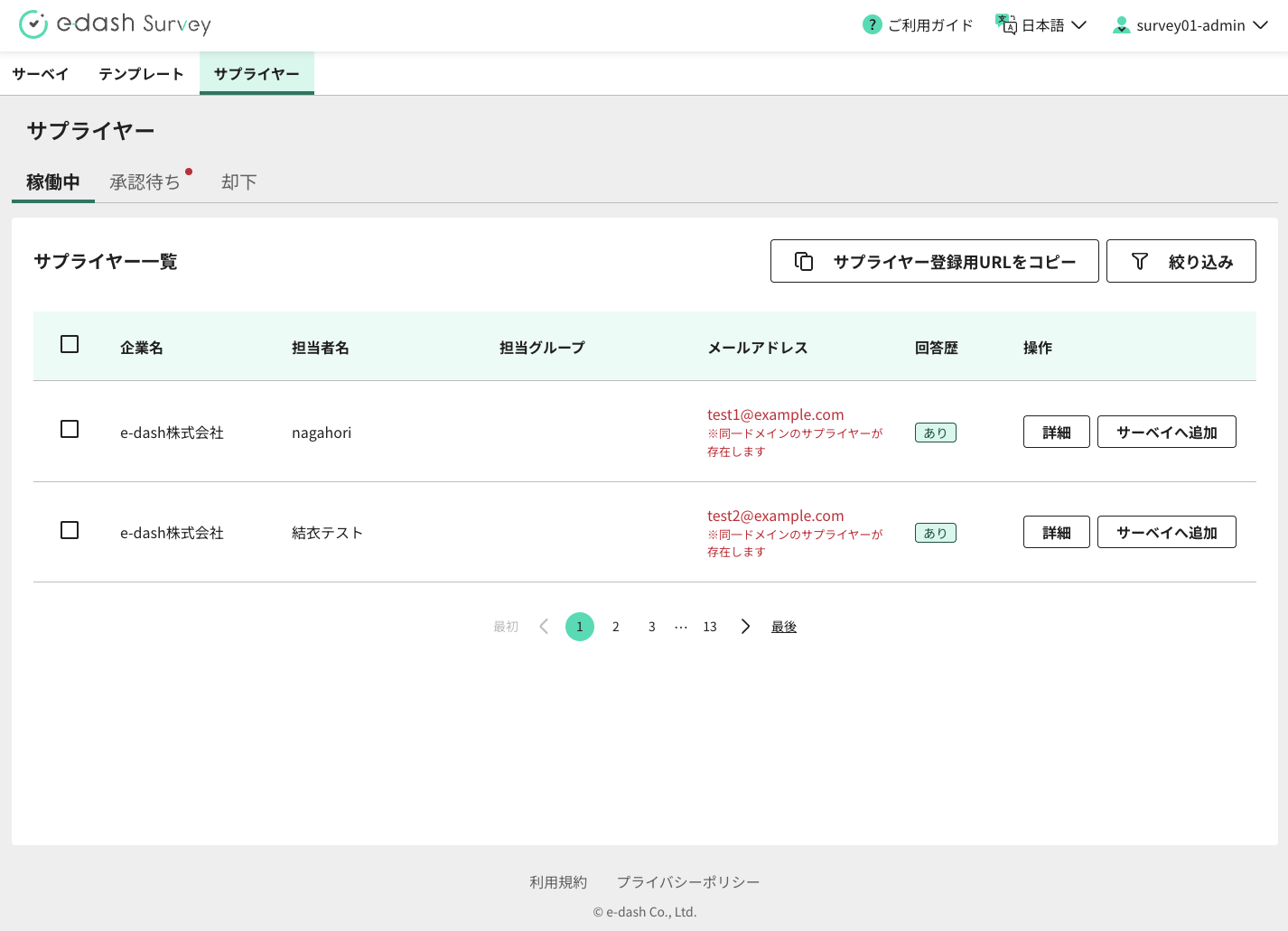This screenshot has height=931, width=1288.
Task: Switch to the 却下 sub-tab
Action: (239, 182)
